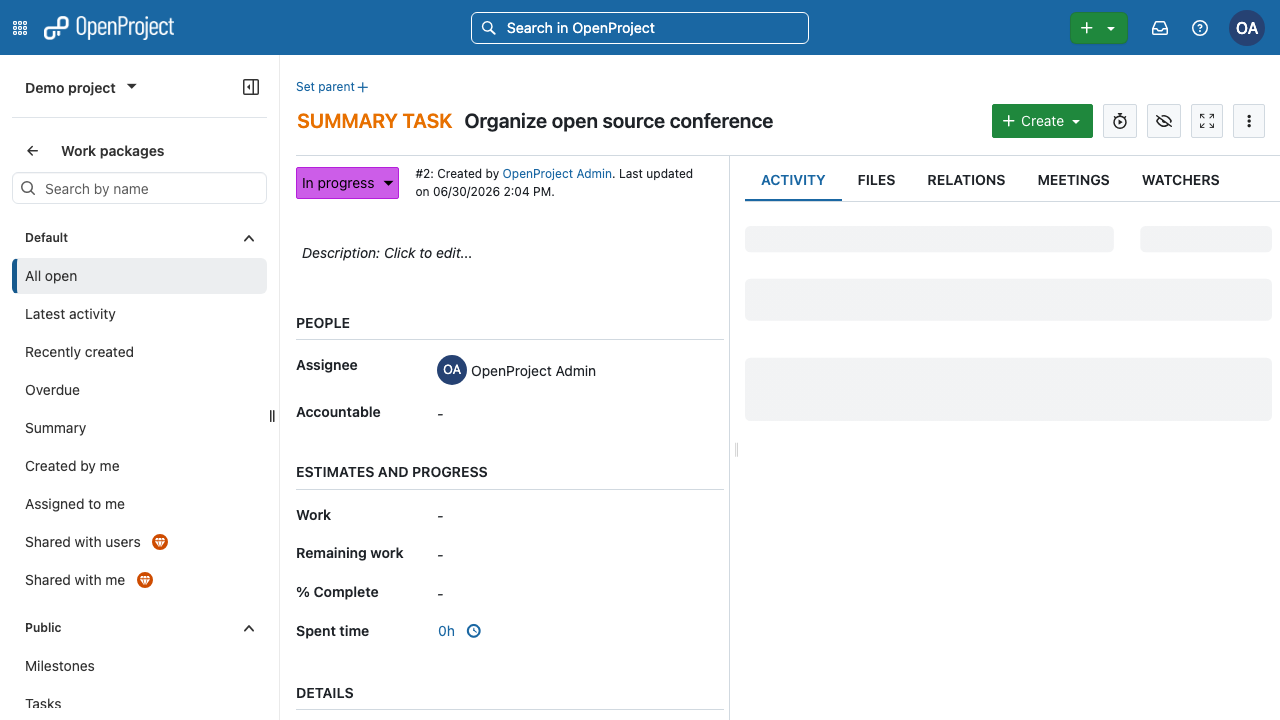Edit the Organize open source conference title

click(618, 121)
